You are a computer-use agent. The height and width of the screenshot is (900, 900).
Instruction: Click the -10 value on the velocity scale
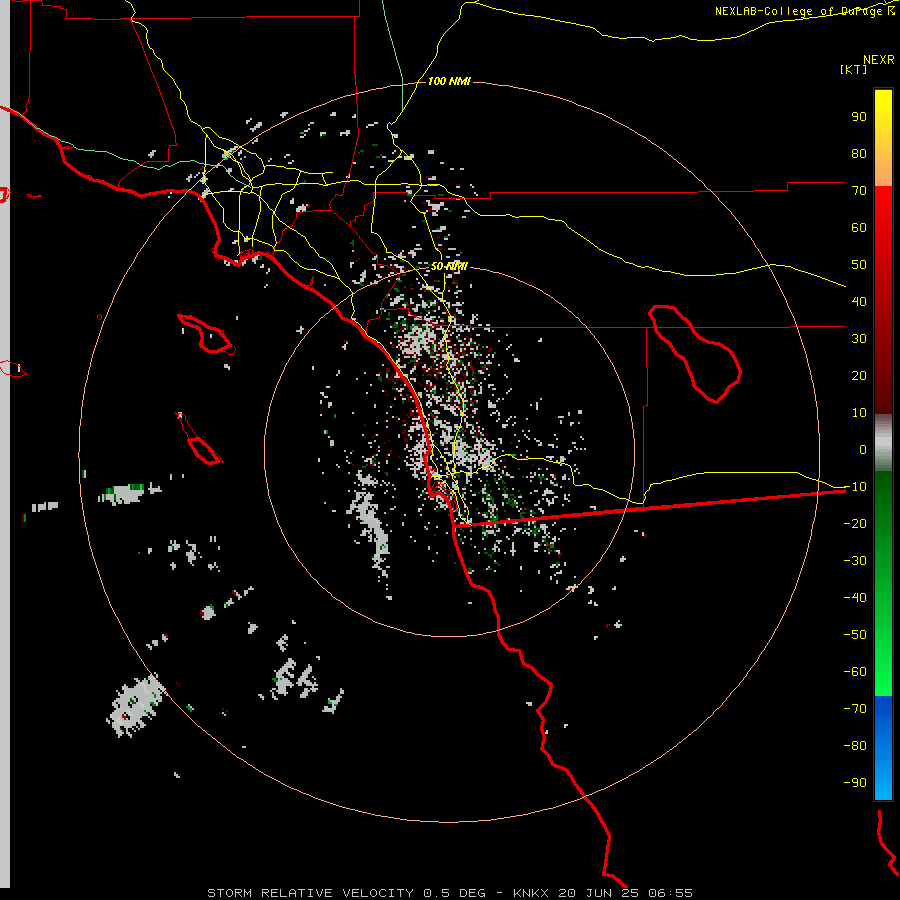(855, 487)
